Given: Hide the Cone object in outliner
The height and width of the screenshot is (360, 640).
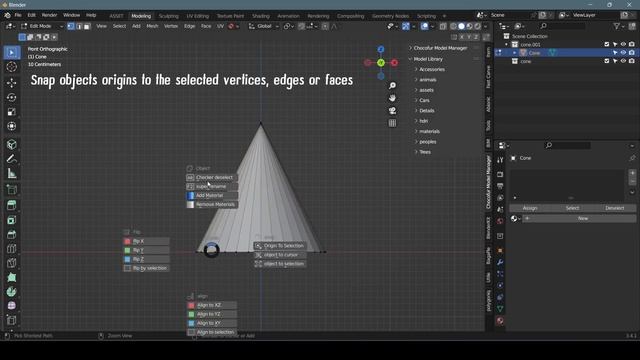Looking at the screenshot, I should click(623, 53).
